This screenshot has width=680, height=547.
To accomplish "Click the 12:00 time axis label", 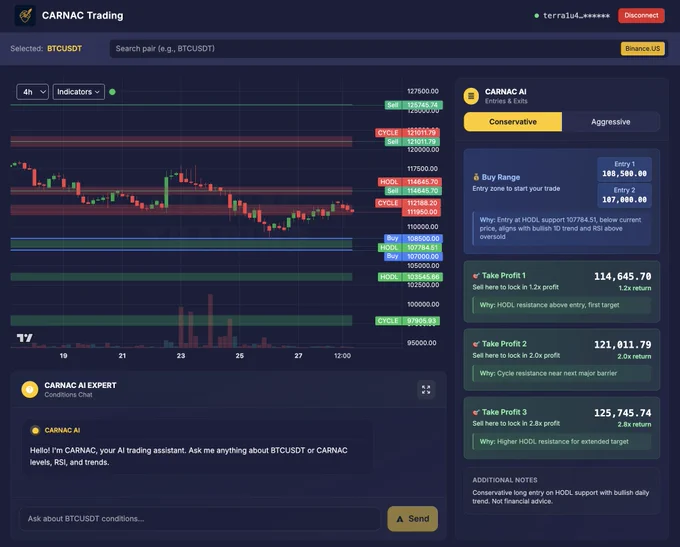I will click(342, 356).
